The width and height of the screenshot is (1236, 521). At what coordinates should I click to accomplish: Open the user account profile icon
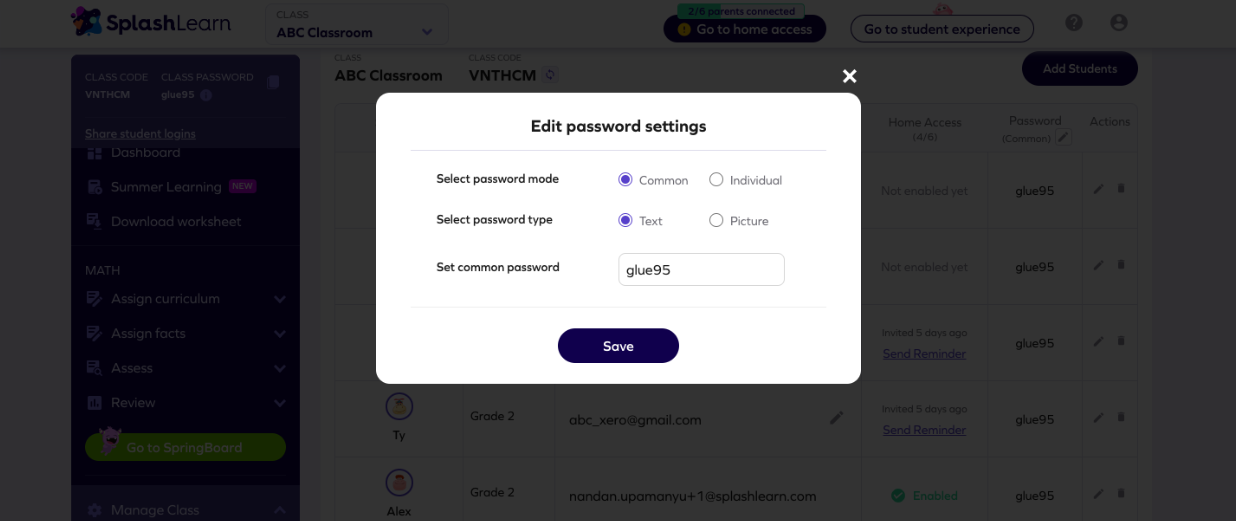point(1119,23)
